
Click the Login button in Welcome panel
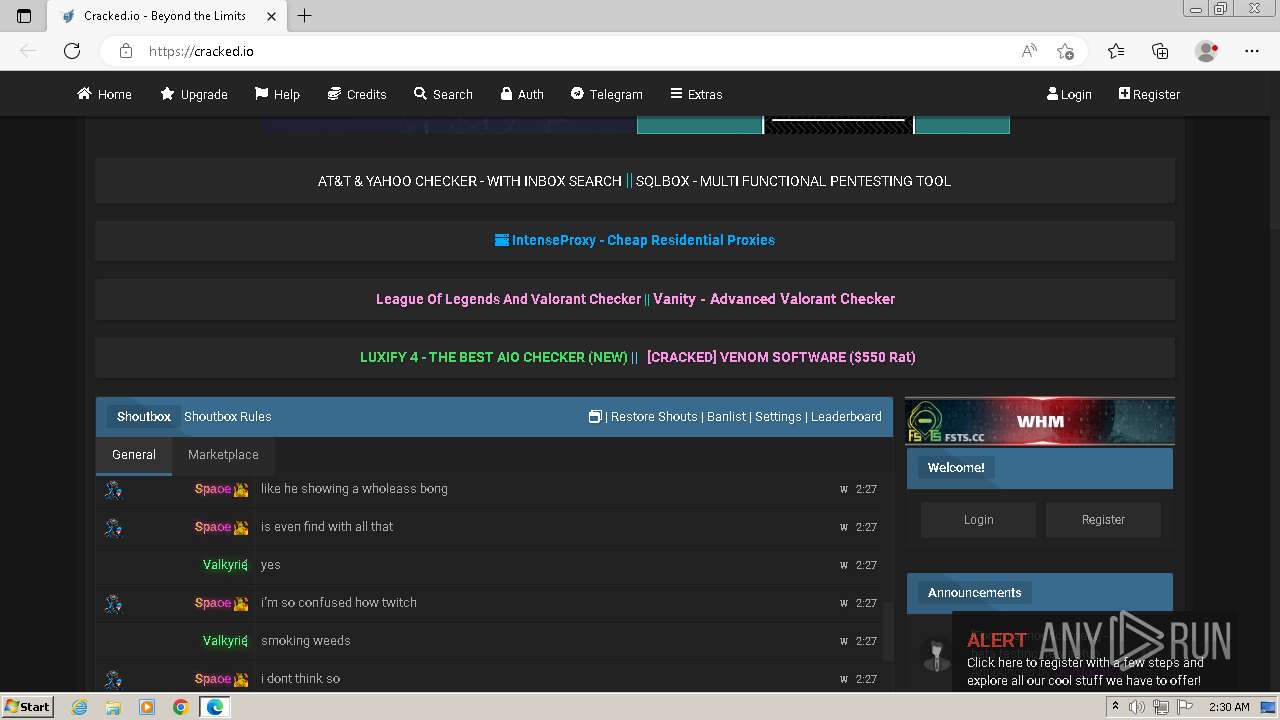[979, 520]
